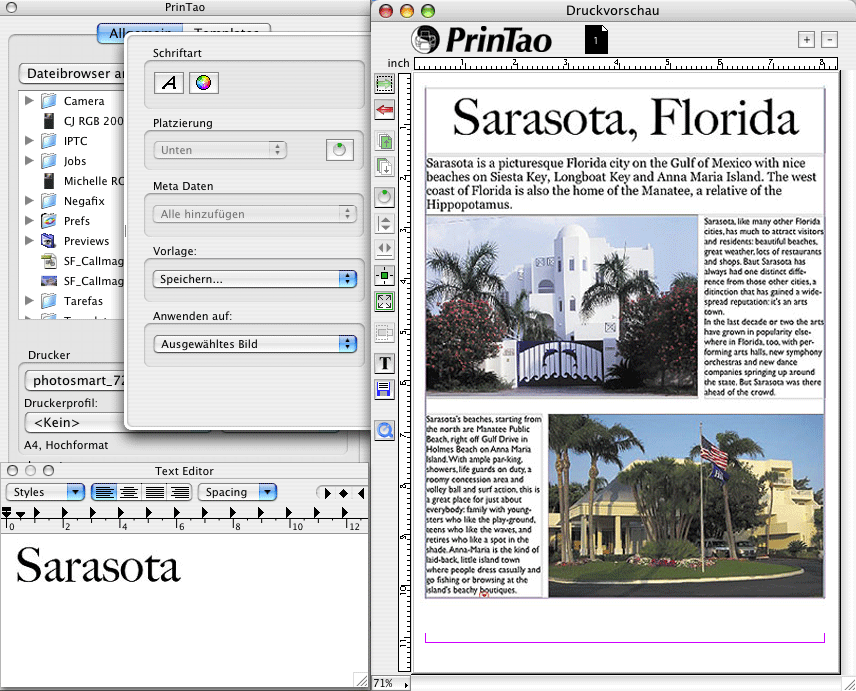Click the blue floppy disk save icon
This screenshot has height=691, width=856.
[x=385, y=388]
